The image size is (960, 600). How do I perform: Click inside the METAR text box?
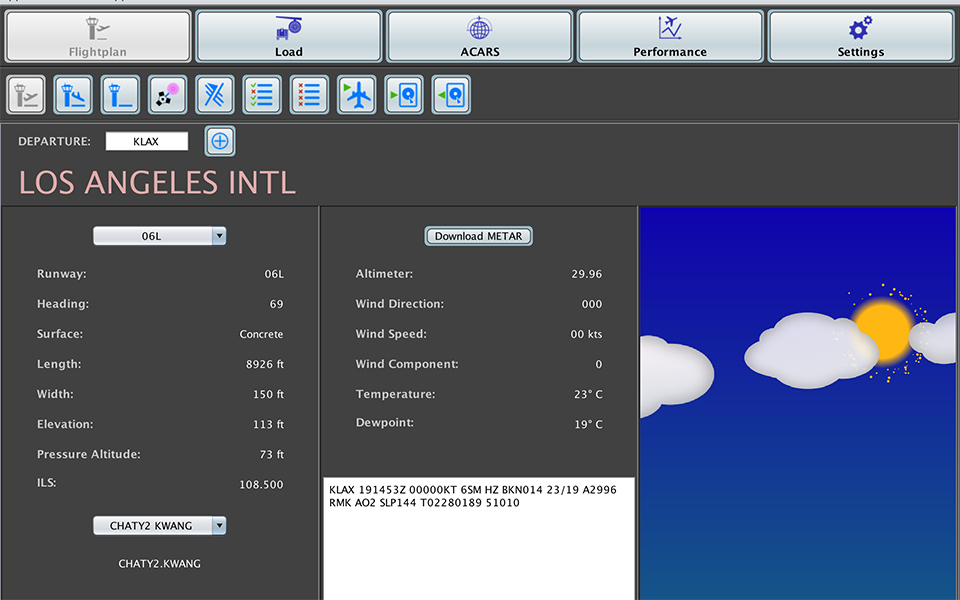tap(479, 539)
